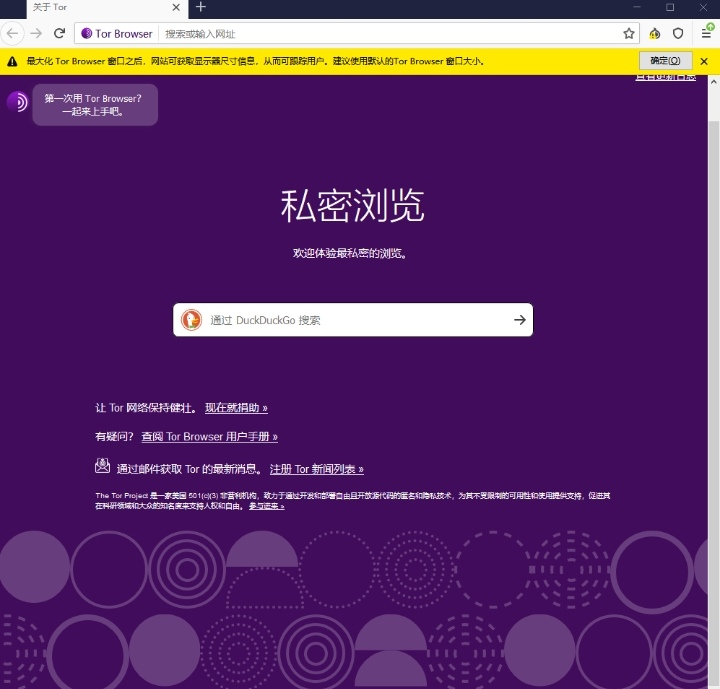Image resolution: width=720 pixels, height=689 pixels.
Task: Open a new tab with plus button
Action: [201, 7]
